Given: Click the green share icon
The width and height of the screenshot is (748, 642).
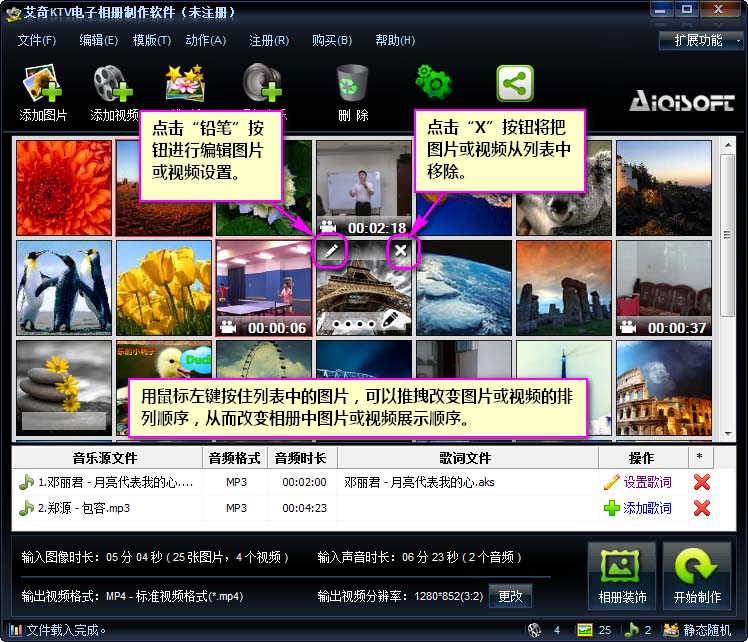Looking at the screenshot, I should coord(515,83).
